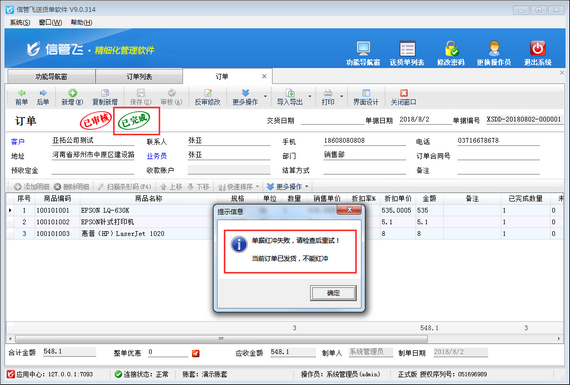Open the 功能导航窗 icon in header

tap(363, 48)
